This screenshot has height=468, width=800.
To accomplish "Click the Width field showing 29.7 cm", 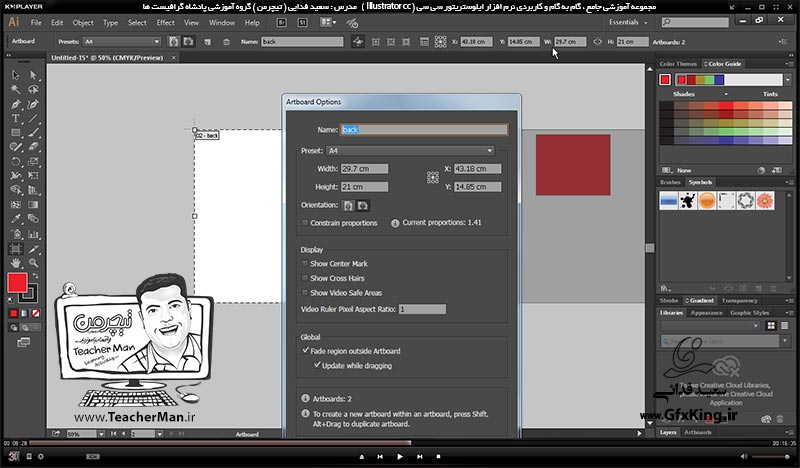I will [364, 169].
